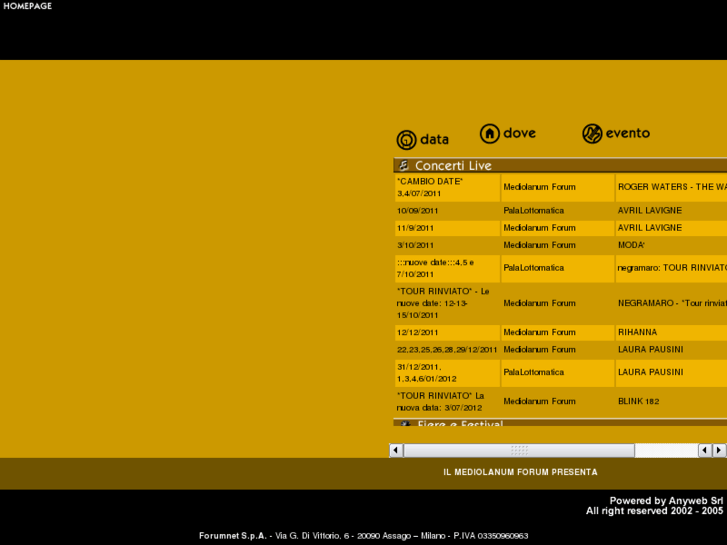Viewport: 727px width, 545px height.
Task: Click the Forumnet S.p.A. address footer text
Action: [x=364, y=536]
